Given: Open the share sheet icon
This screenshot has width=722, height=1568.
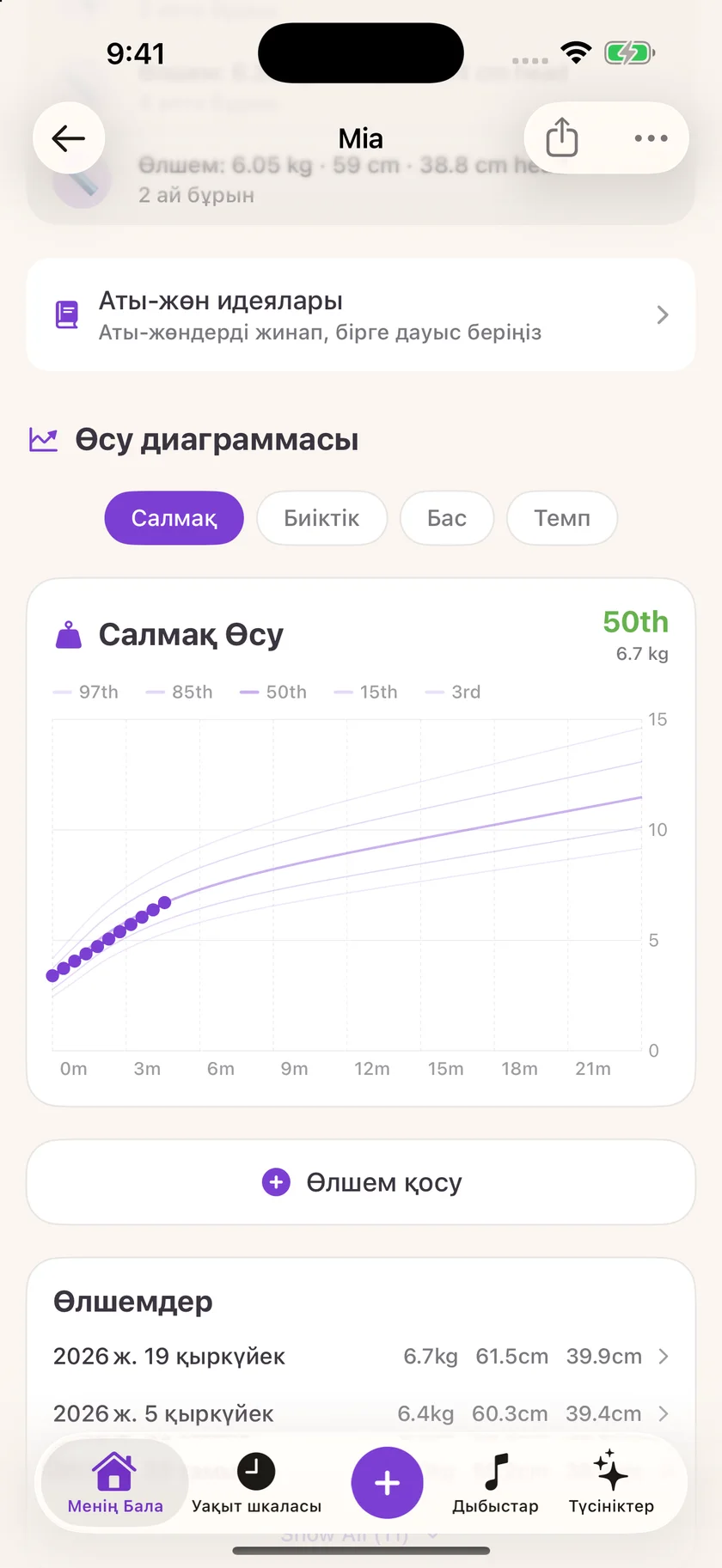Looking at the screenshot, I should 562,137.
